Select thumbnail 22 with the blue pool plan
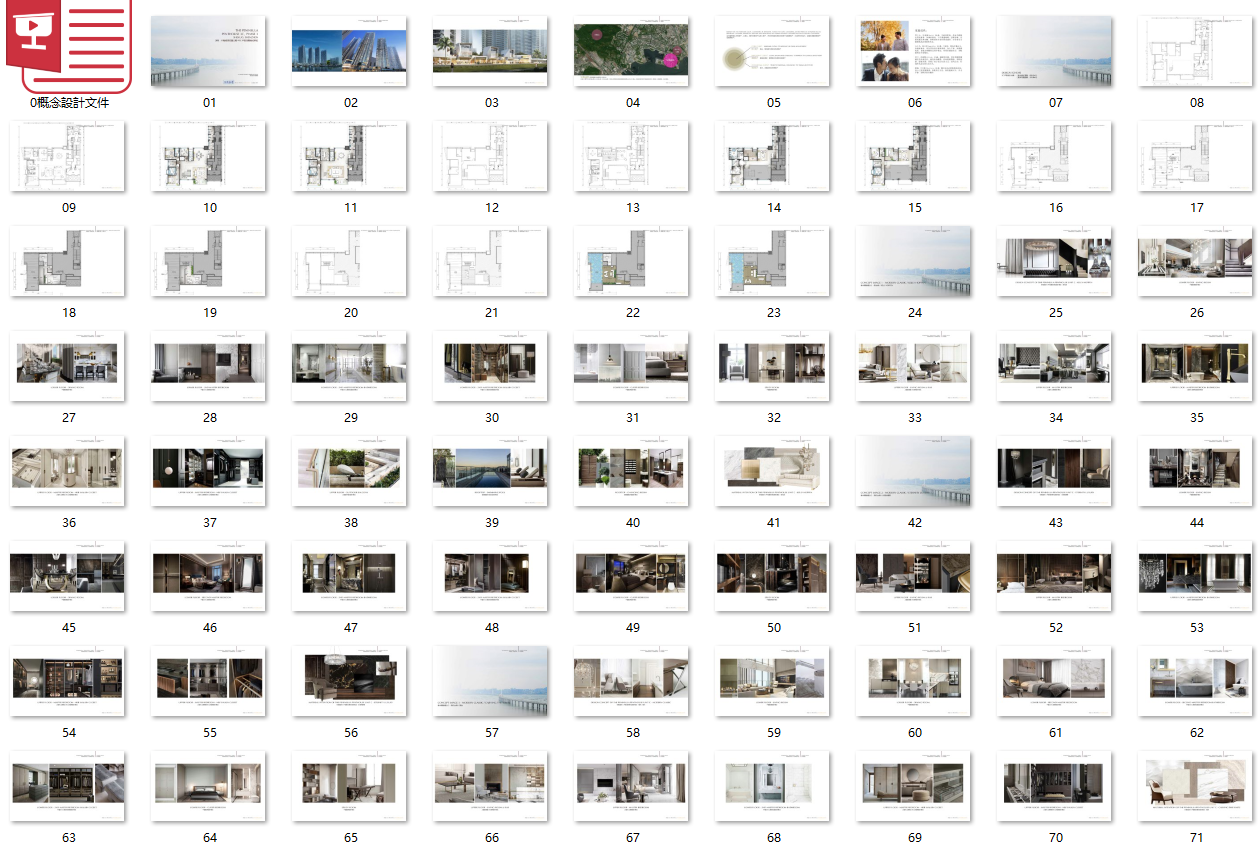The width and height of the screenshot is (1260, 848). pyautogui.click(x=632, y=262)
